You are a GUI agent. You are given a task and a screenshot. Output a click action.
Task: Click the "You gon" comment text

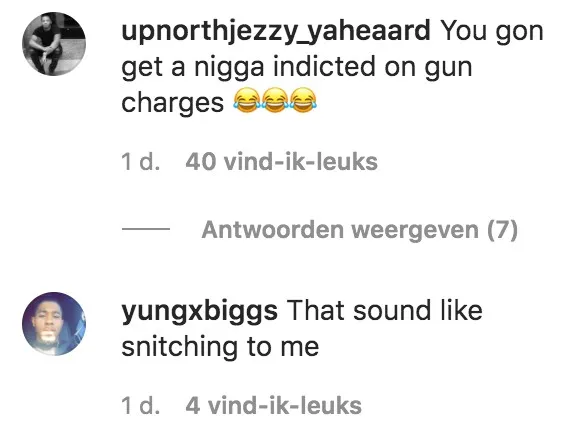click(492, 32)
